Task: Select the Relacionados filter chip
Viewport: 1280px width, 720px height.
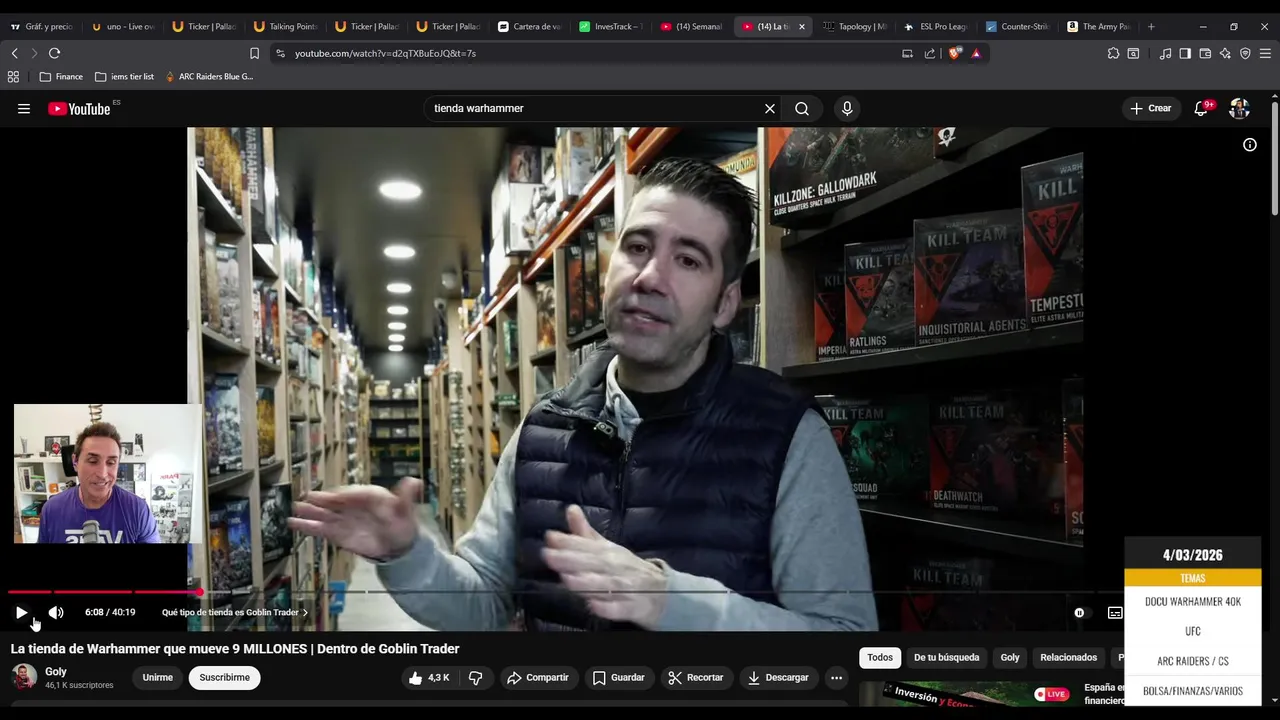Action: [x=1068, y=657]
